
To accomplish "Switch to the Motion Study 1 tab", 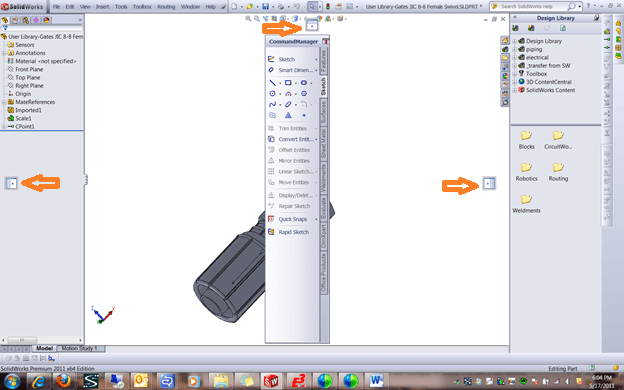I will pos(80,348).
